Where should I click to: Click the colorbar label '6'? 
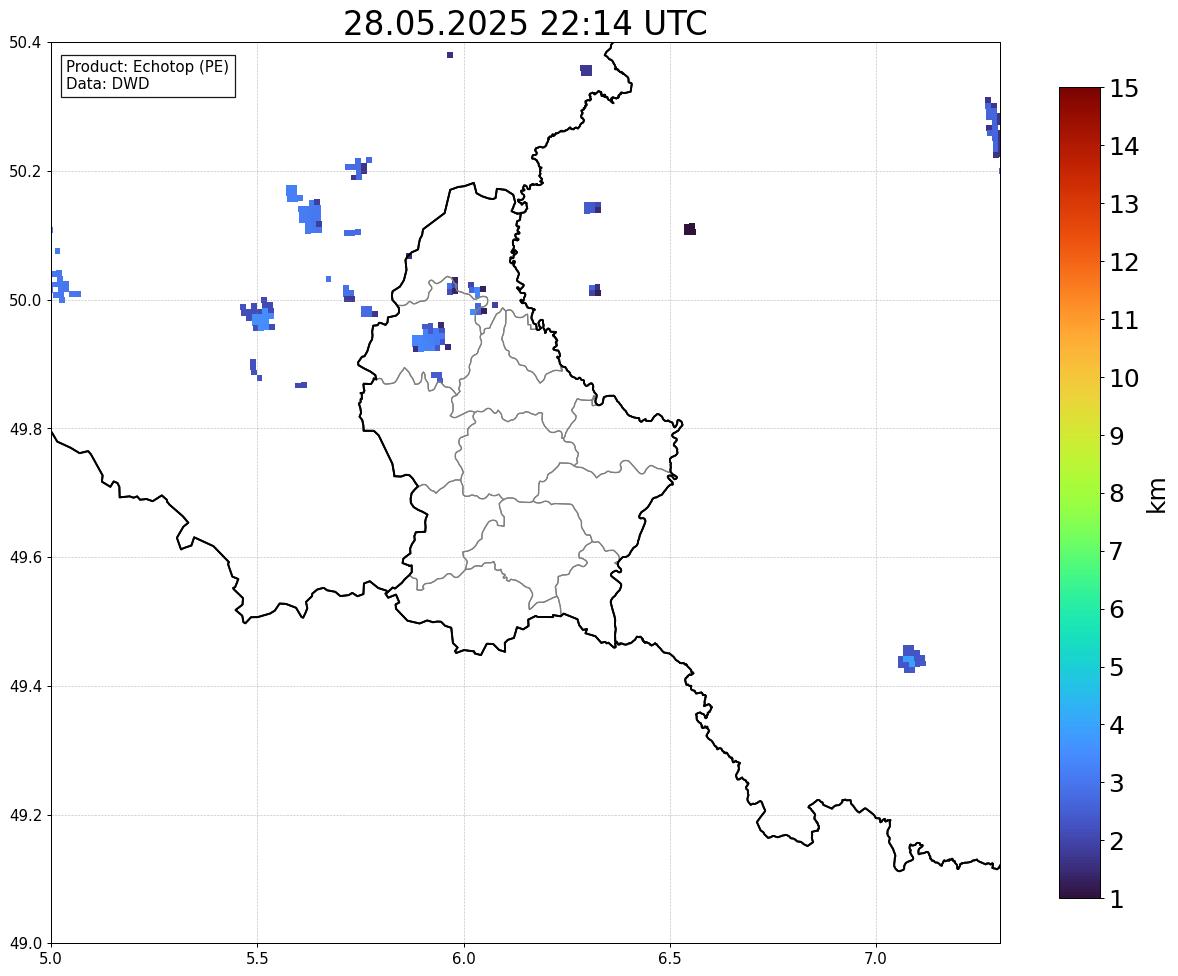point(1117,609)
